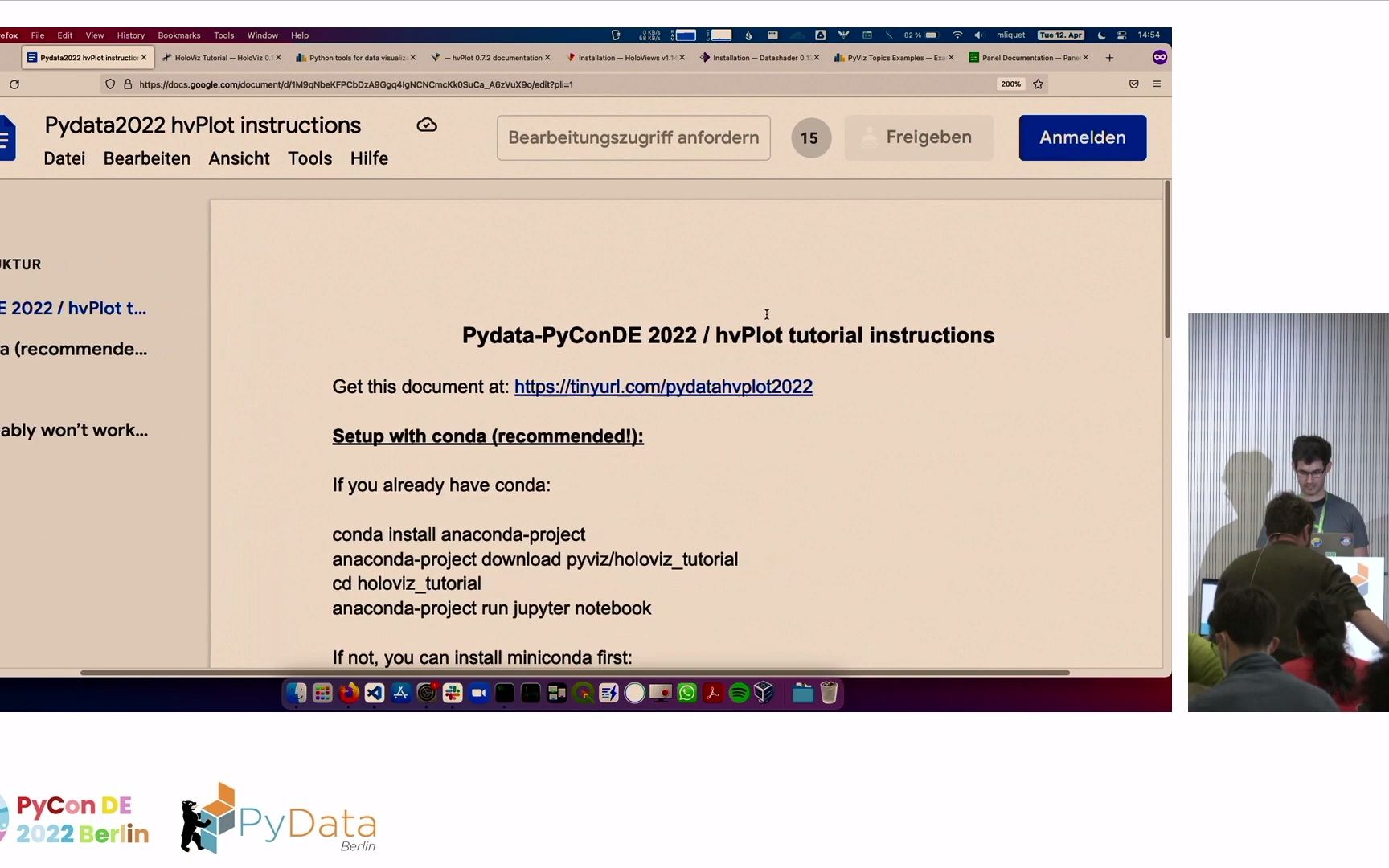Launch Zoom from the dock
This screenshot has height=868, width=1389.
(x=479, y=693)
